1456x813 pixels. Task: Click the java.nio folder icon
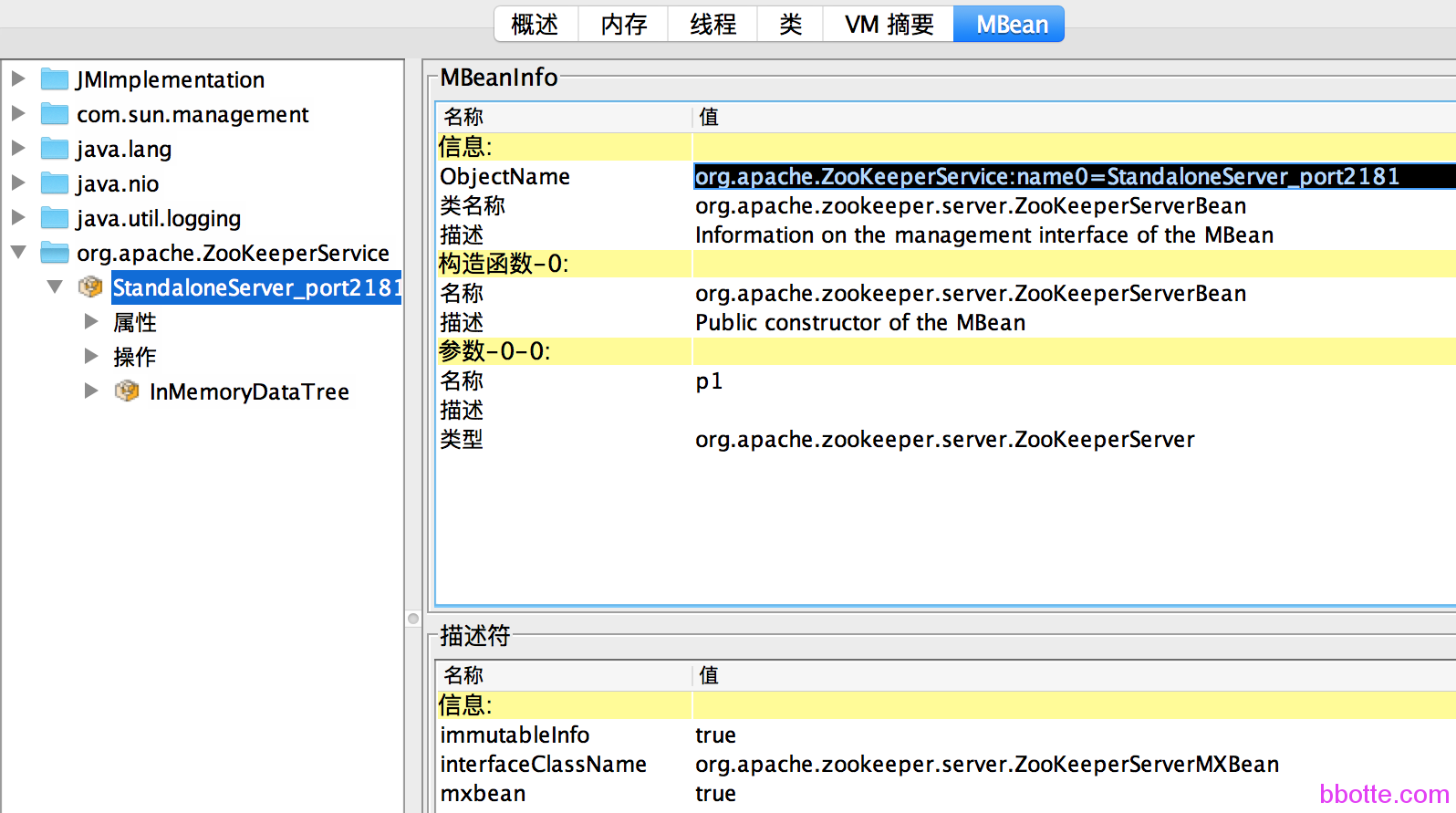[55, 183]
